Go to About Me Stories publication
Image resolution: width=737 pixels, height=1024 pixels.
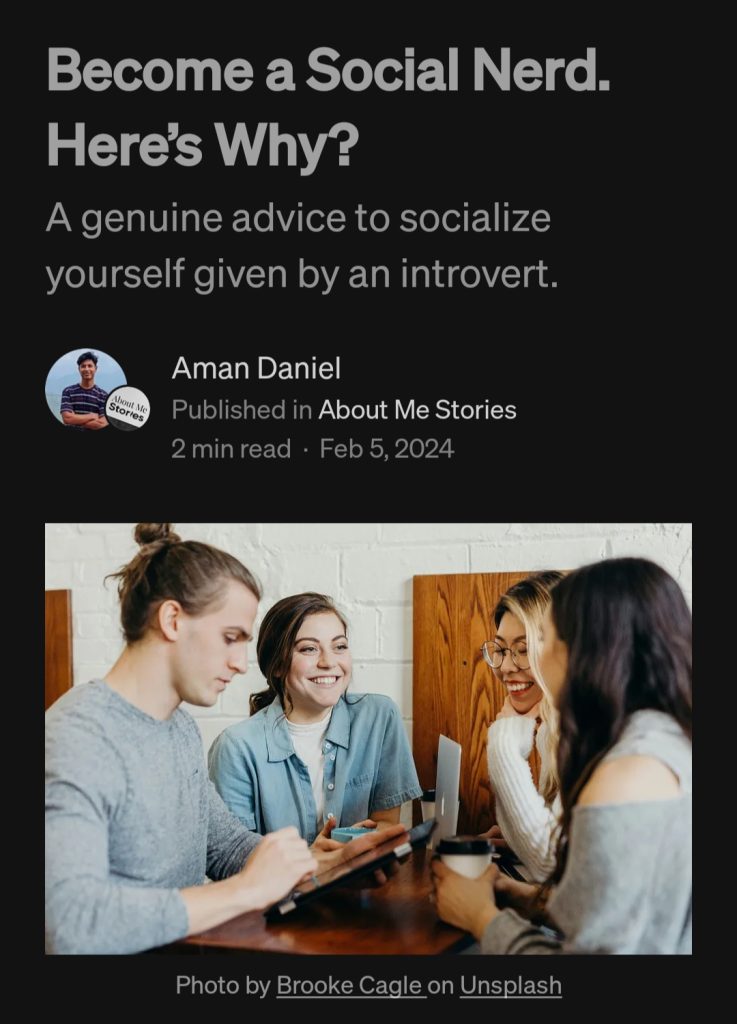click(417, 410)
